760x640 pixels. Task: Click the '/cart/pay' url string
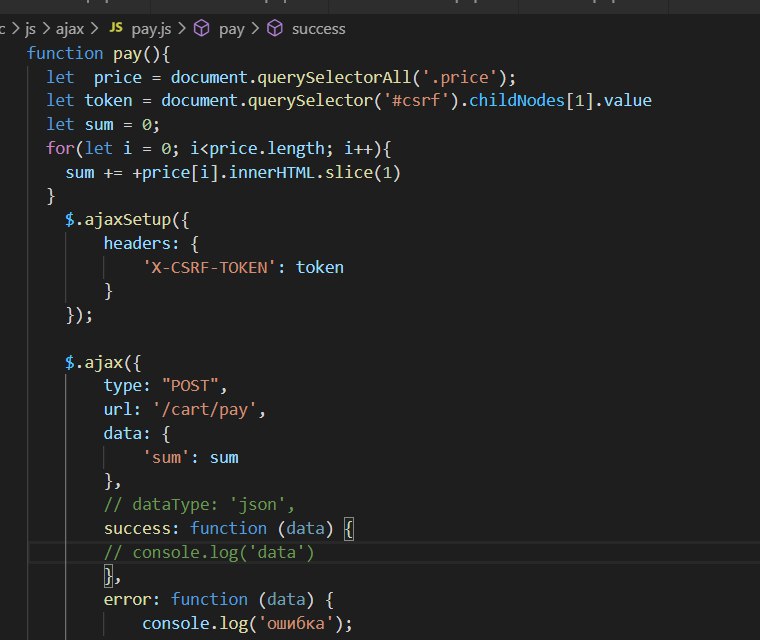click(205, 410)
